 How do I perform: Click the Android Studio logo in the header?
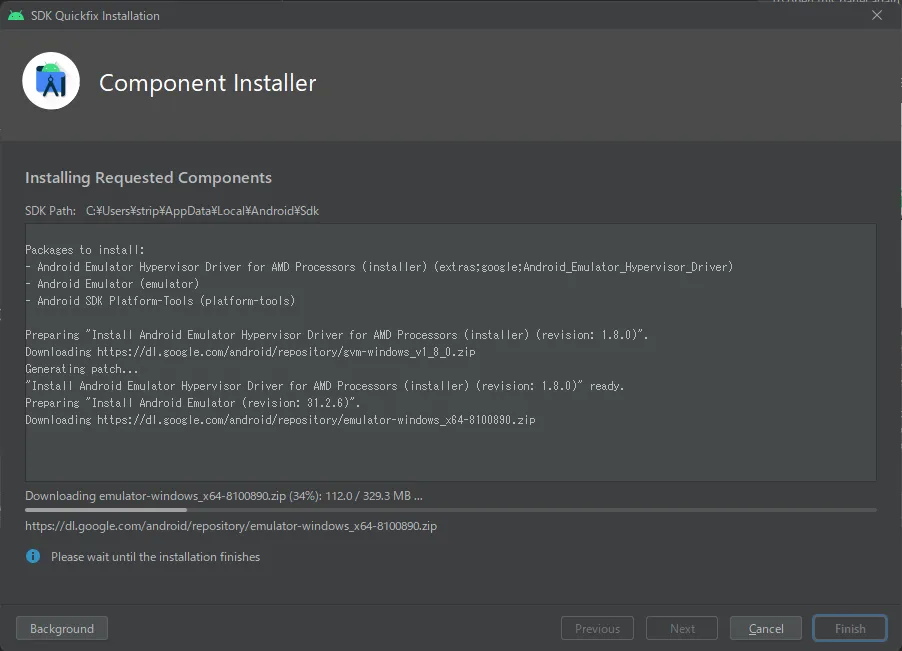tap(51, 82)
